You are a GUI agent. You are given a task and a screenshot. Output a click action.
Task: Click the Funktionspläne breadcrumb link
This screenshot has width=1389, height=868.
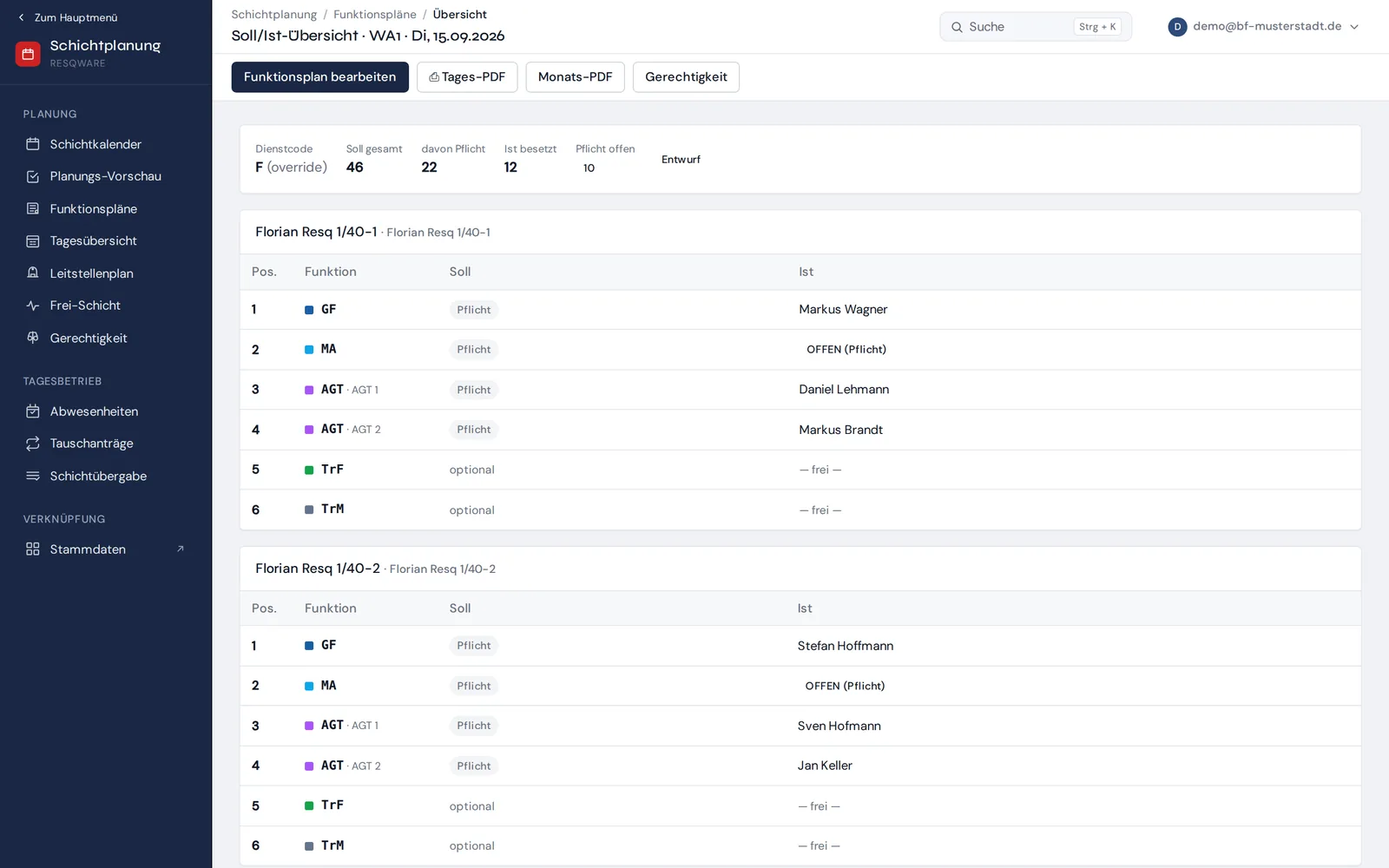[375, 15]
